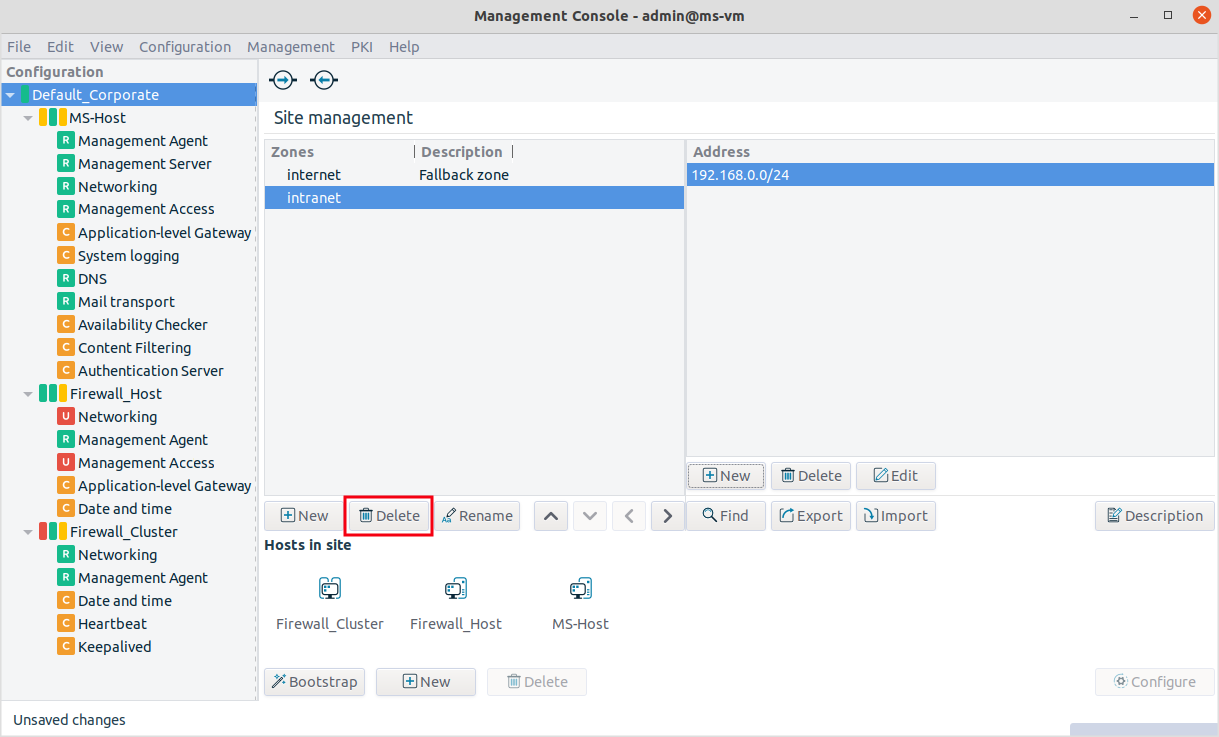
Task: Collapse the Firewall_Host tree branch
Action: [28, 393]
